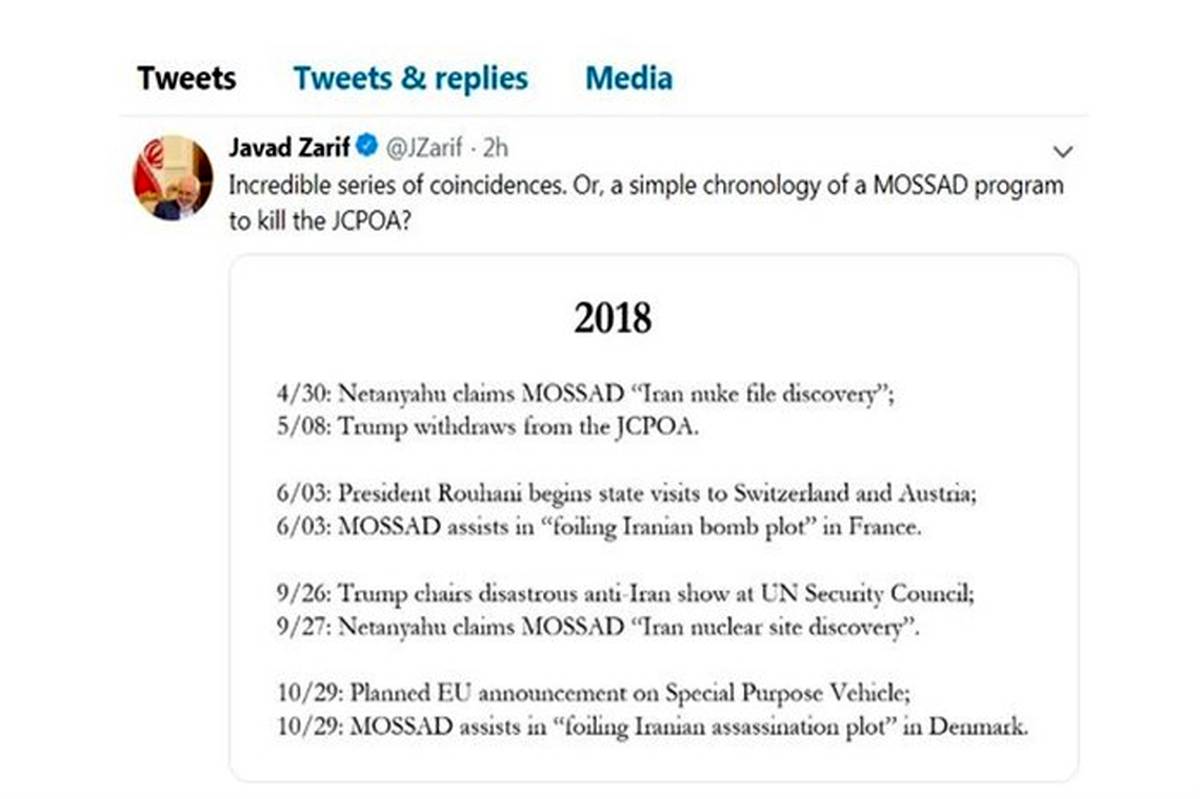
Task: Click the 2h tweet timestamp
Action: point(494,148)
